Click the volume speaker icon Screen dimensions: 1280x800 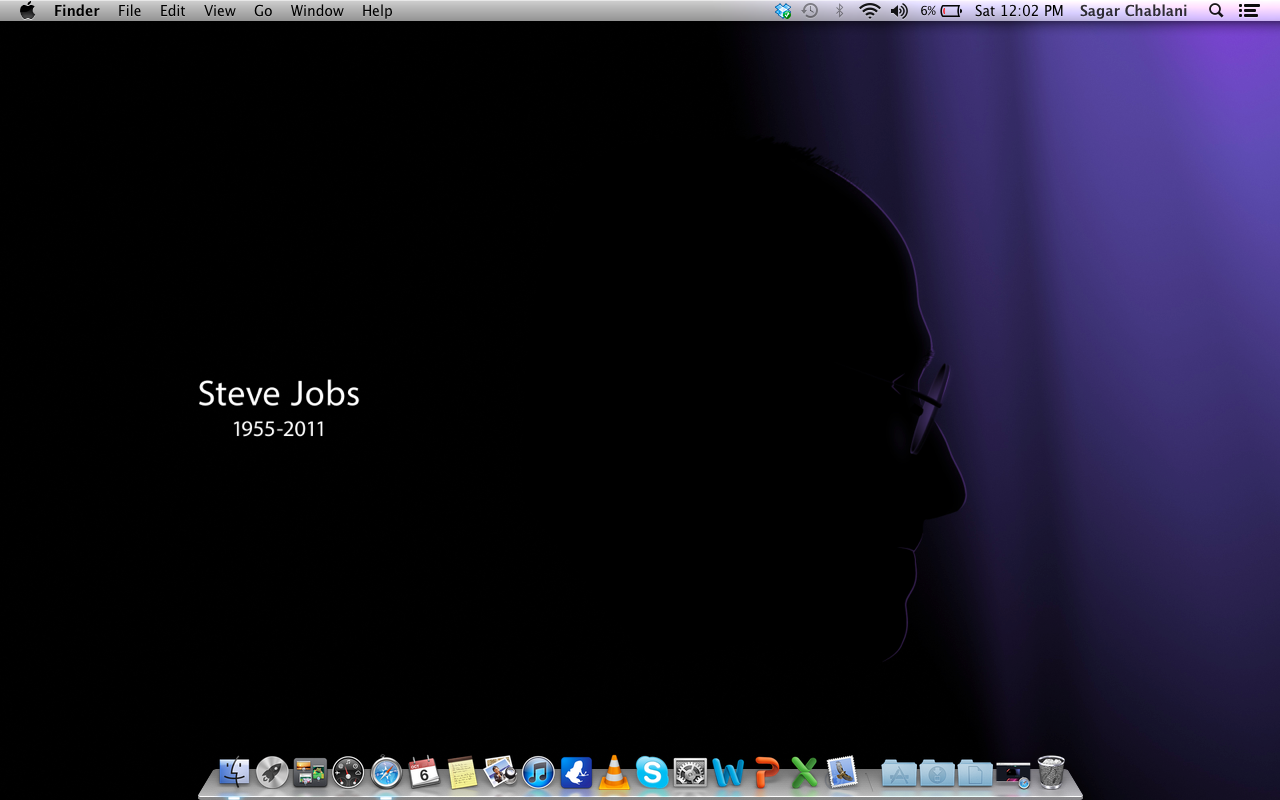click(899, 11)
